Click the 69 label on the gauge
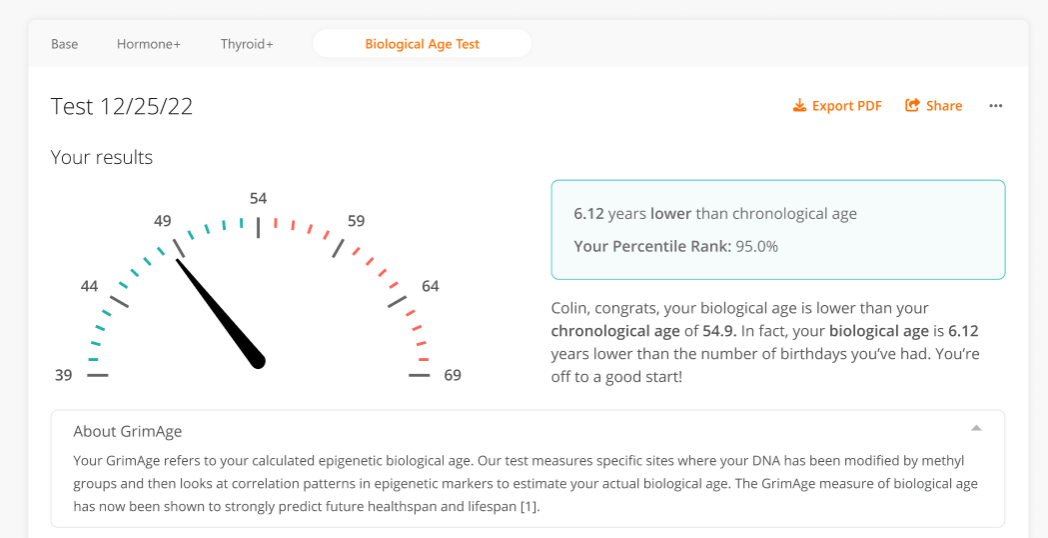Image resolution: width=1048 pixels, height=538 pixels. click(452, 375)
